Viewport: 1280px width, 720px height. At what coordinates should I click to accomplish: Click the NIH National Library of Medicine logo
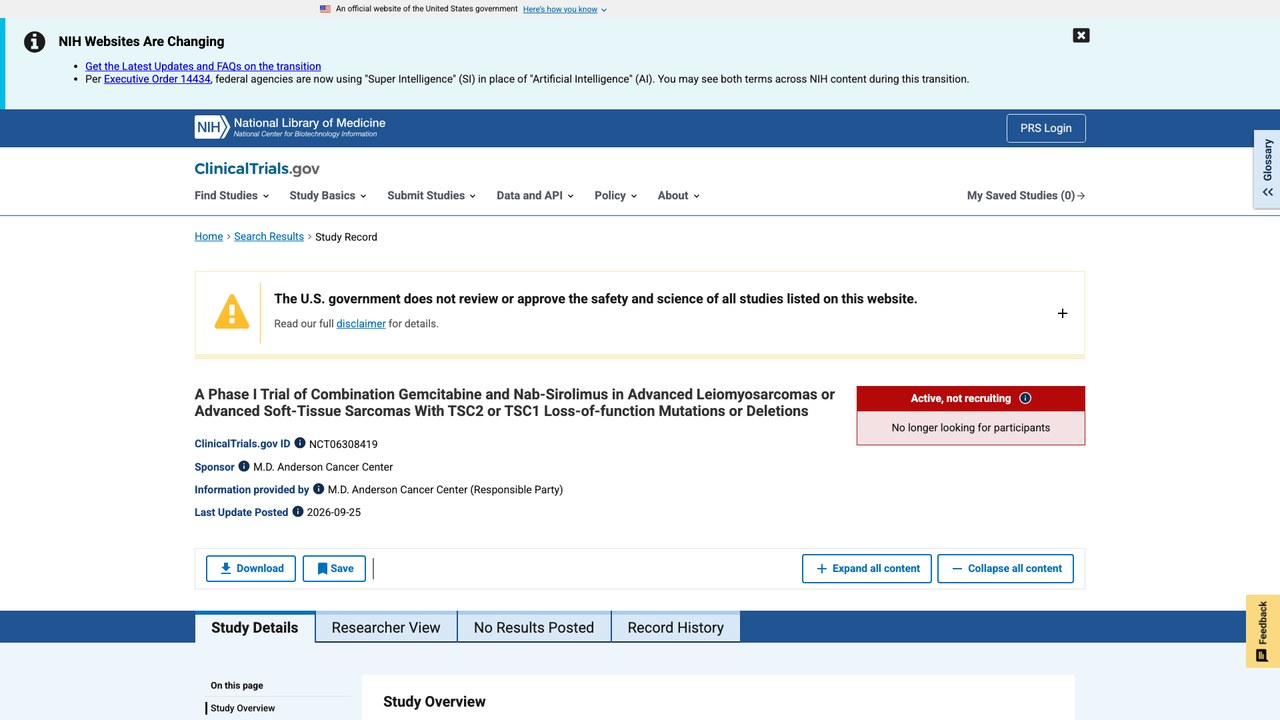tap(290, 128)
